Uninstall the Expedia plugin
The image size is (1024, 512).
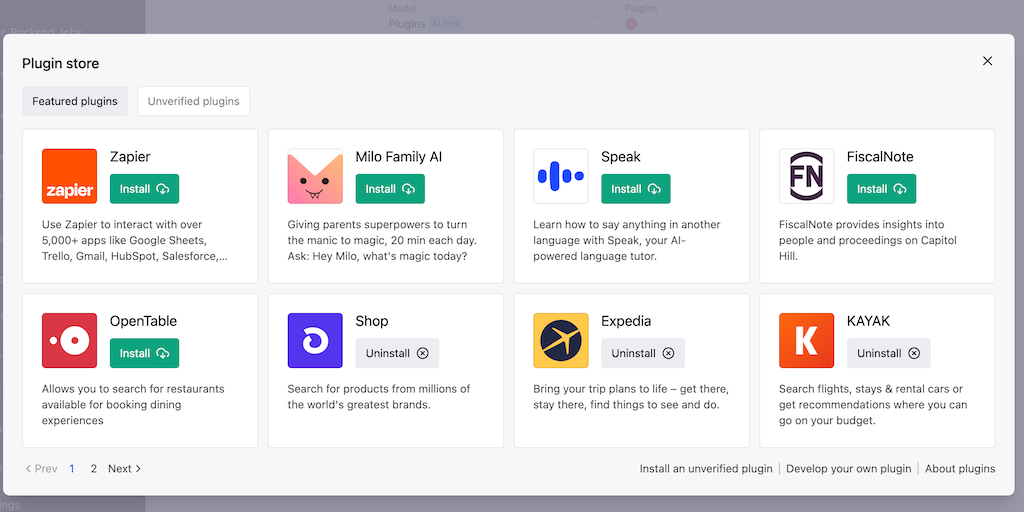click(643, 353)
